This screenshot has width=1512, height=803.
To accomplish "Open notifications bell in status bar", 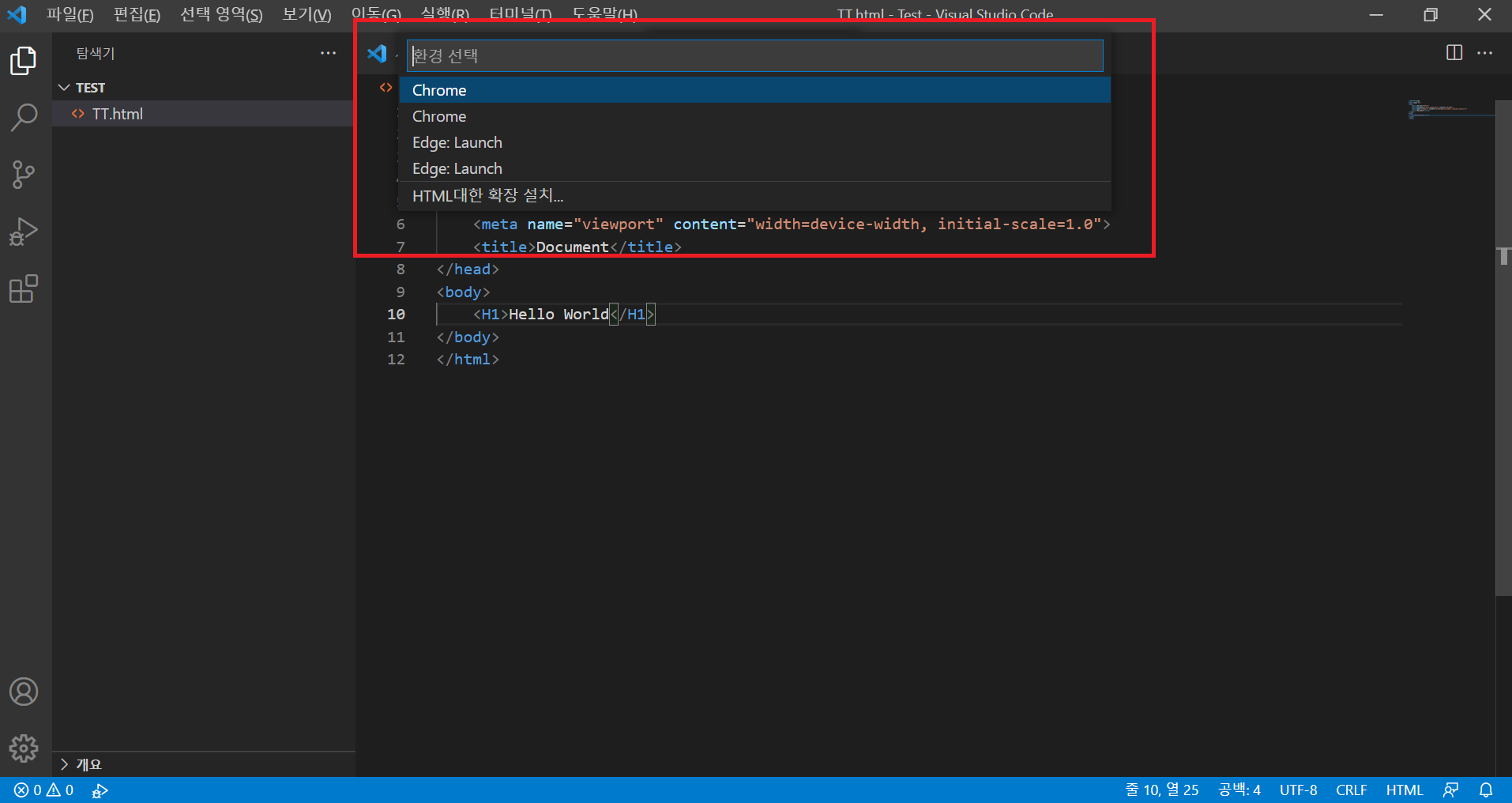I will point(1486,790).
